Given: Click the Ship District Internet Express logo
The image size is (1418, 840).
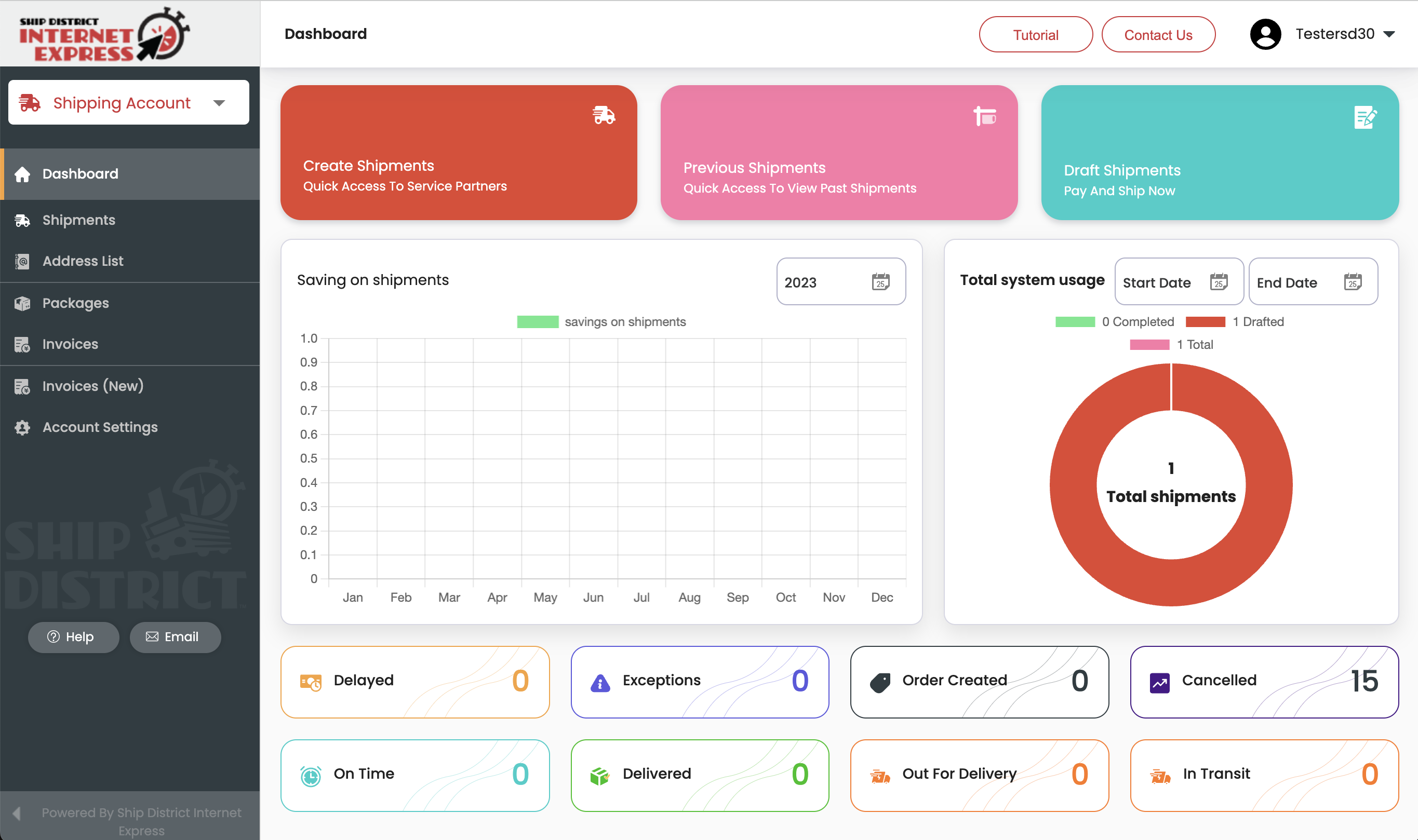Looking at the screenshot, I should pyautogui.click(x=105, y=34).
